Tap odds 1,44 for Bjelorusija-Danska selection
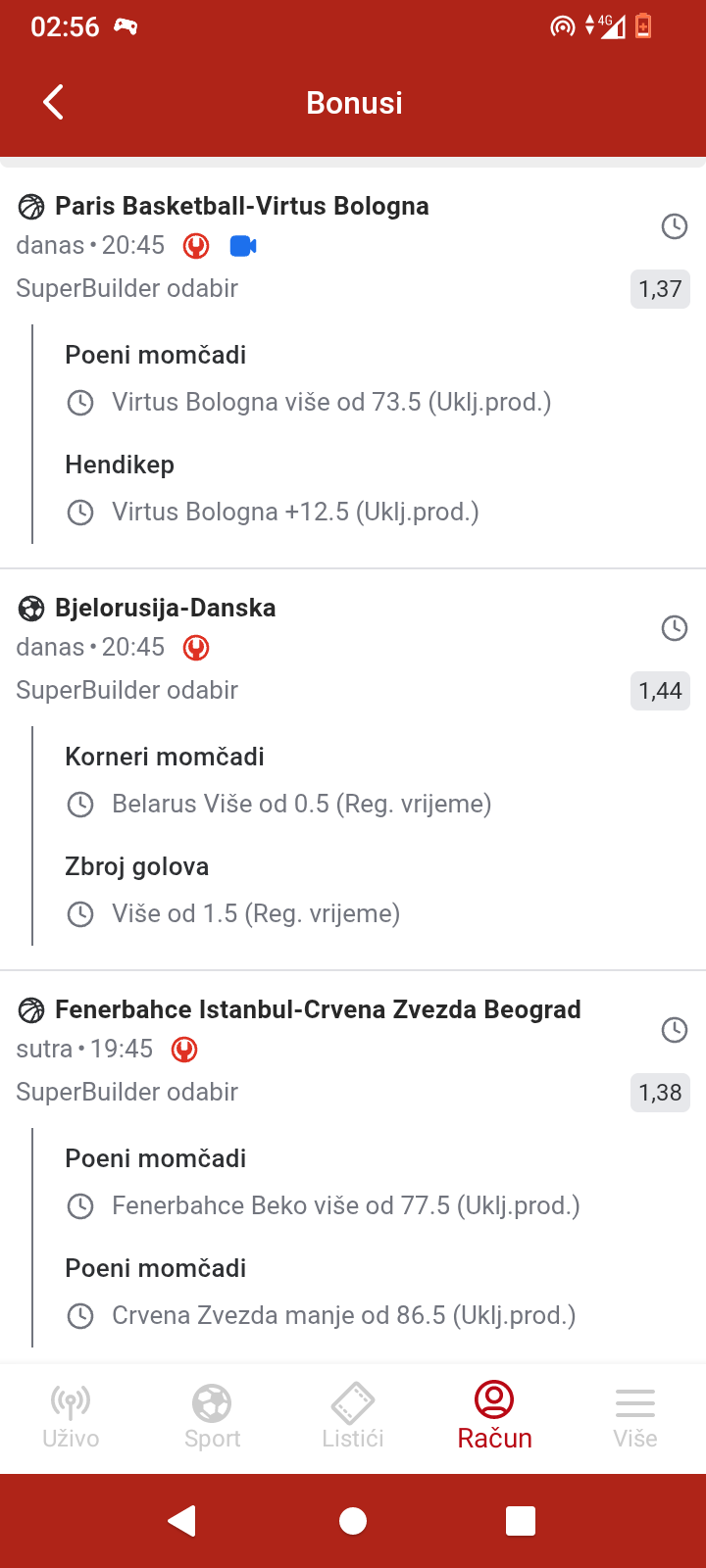706x1568 pixels. pyautogui.click(x=660, y=691)
